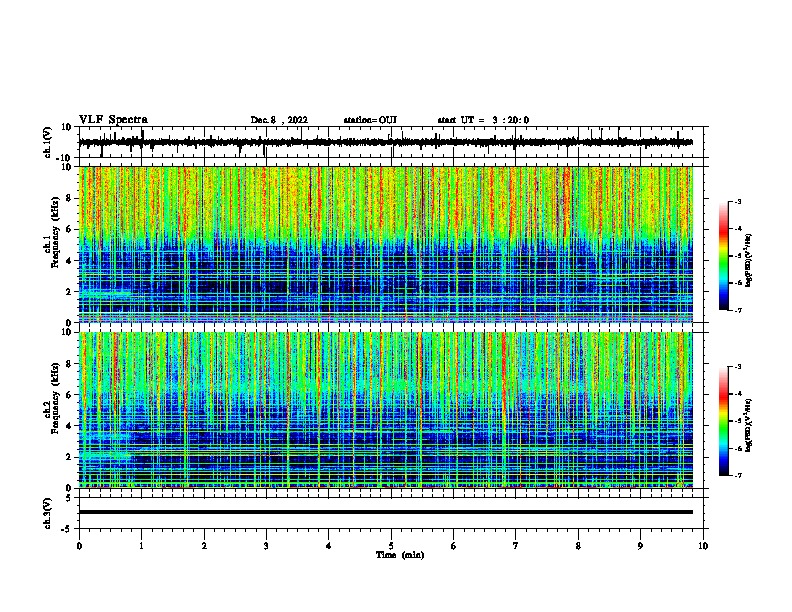This screenshot has height=612, width=792.
Task: Click the log(PSD) label beside ch.2 color bar
Action: click(748, 425)
